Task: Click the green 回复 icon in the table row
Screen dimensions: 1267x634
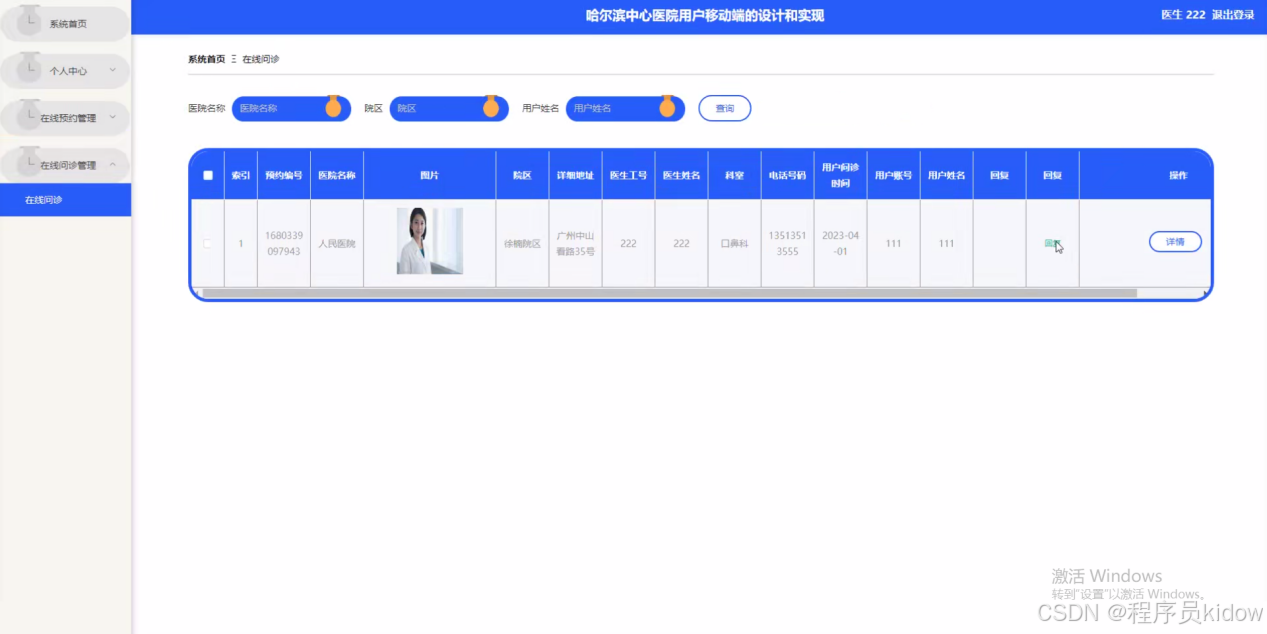Action: tap(1052, 242)
